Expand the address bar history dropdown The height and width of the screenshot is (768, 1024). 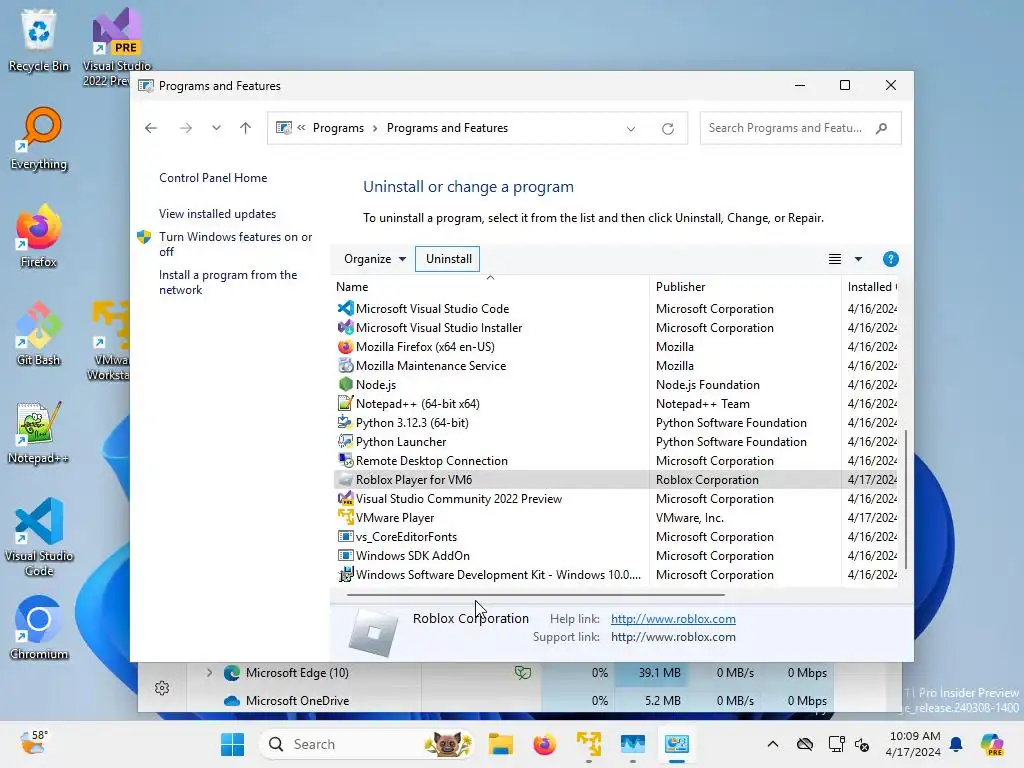point(631,129)
